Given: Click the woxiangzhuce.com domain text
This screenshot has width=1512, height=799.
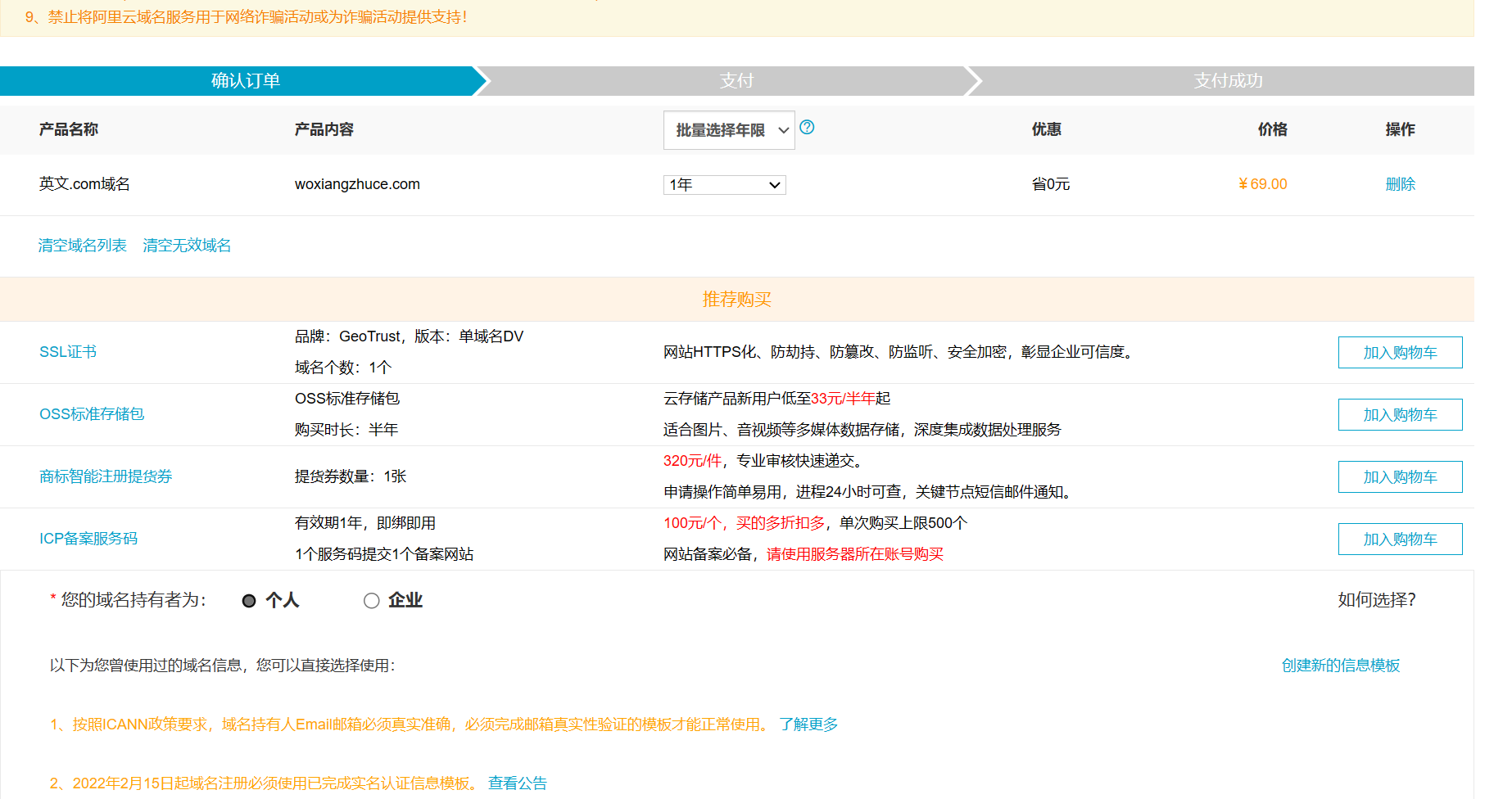Looking at the screenshot, I should (357, 184).
